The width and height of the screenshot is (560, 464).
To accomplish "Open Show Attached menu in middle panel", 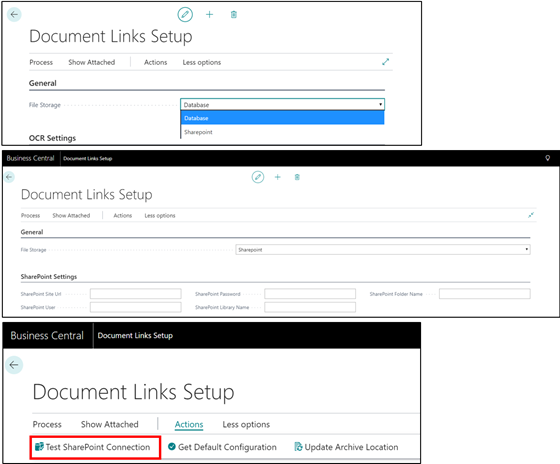I will [x=71, y=215].
